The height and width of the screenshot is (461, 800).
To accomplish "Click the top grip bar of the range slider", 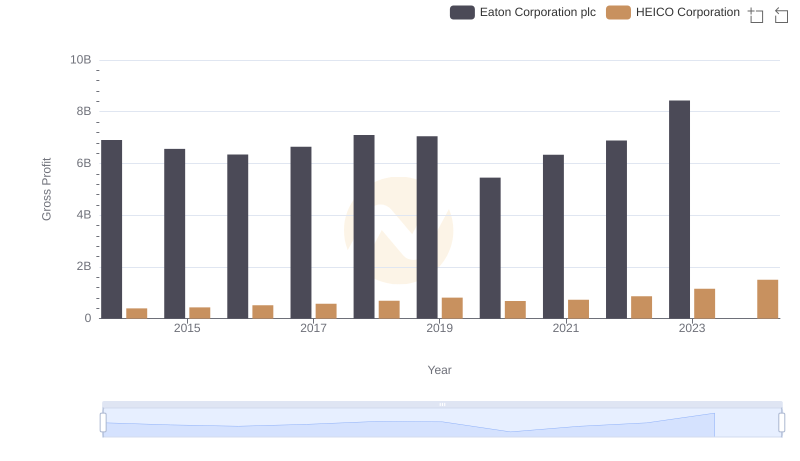I will (442, 404).
